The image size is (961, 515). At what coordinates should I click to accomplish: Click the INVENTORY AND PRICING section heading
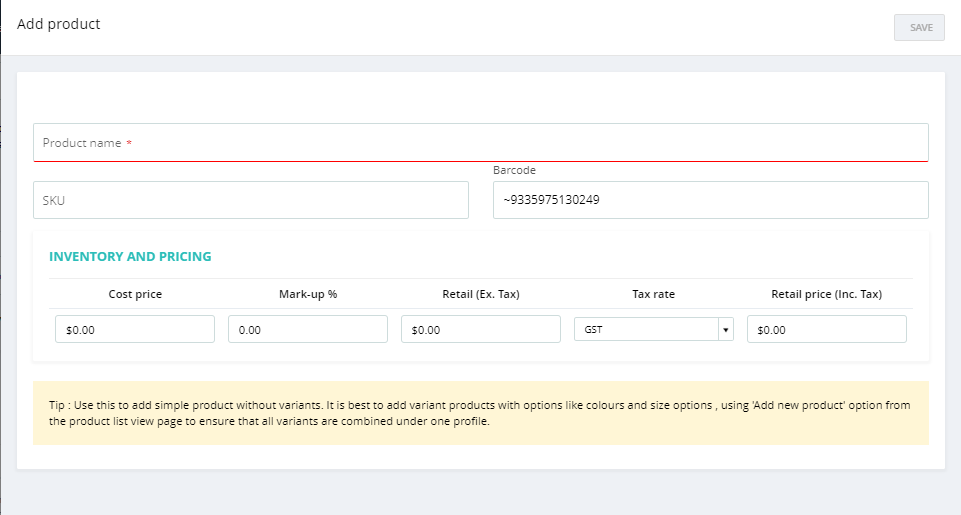tap(130, 256)
